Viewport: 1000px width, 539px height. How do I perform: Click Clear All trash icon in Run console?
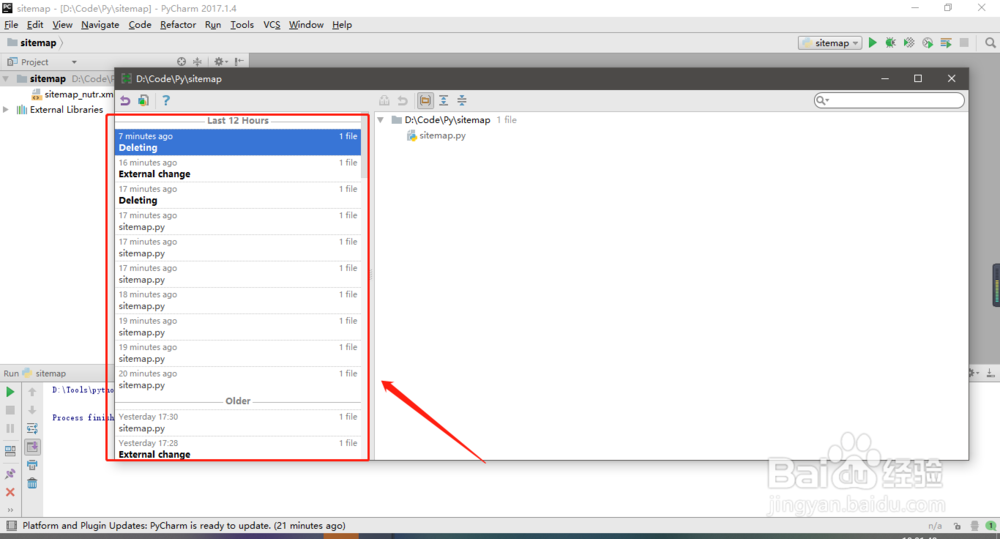32,484
